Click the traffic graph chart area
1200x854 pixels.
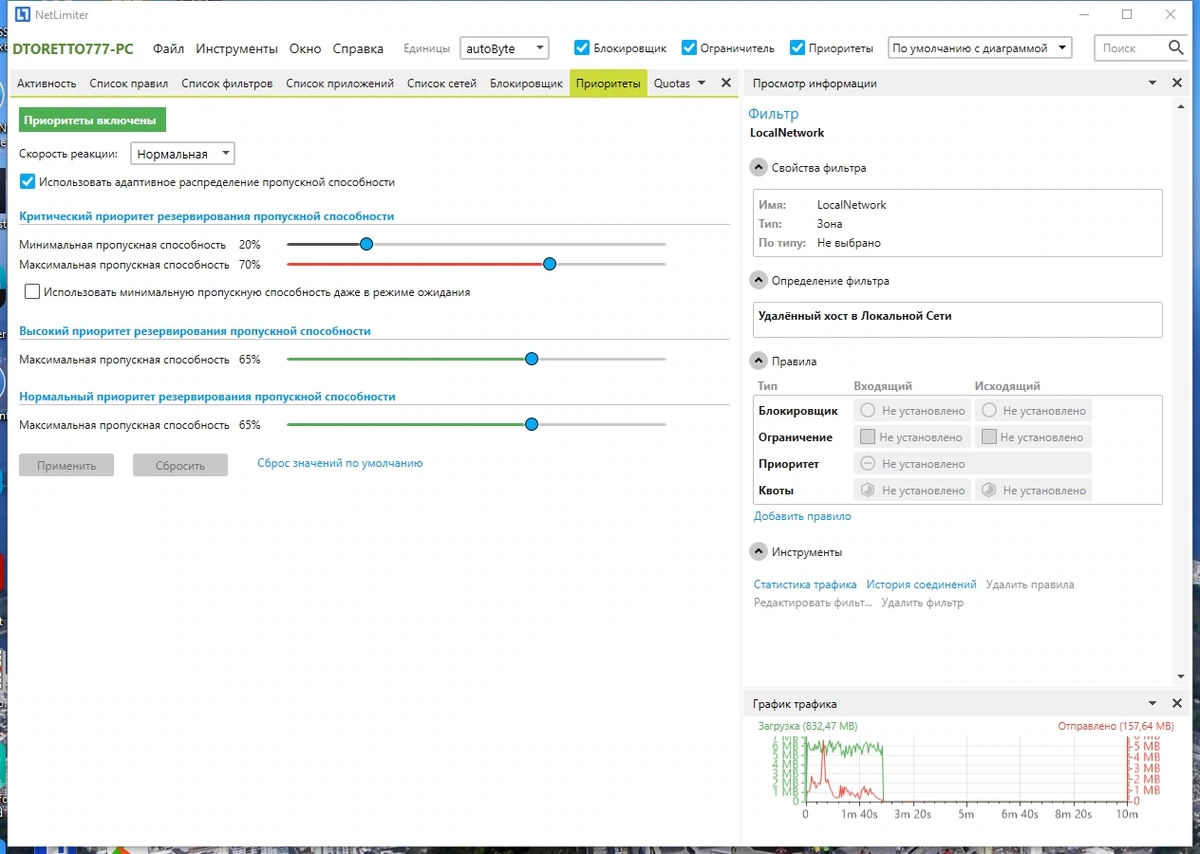click(966, 770)
